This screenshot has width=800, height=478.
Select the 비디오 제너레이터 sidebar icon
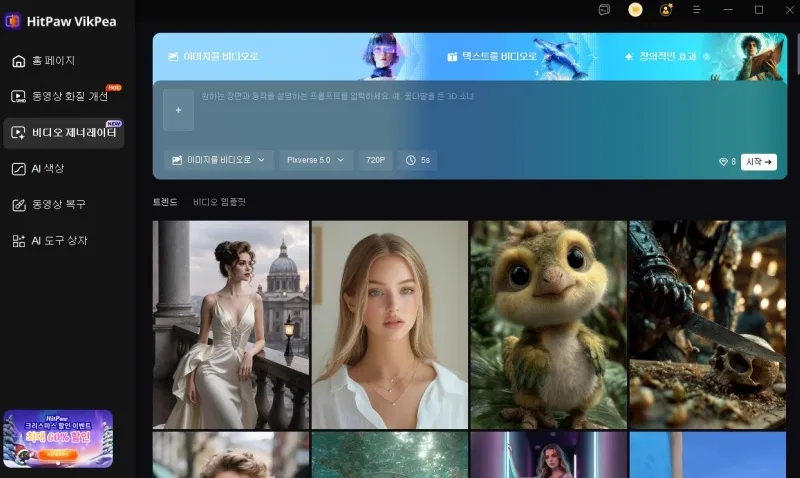18,133
